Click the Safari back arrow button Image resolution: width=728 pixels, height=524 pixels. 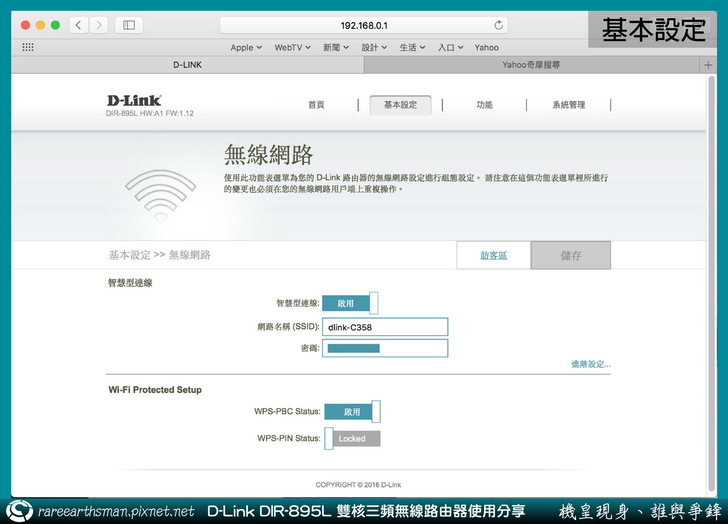(79, 25)
